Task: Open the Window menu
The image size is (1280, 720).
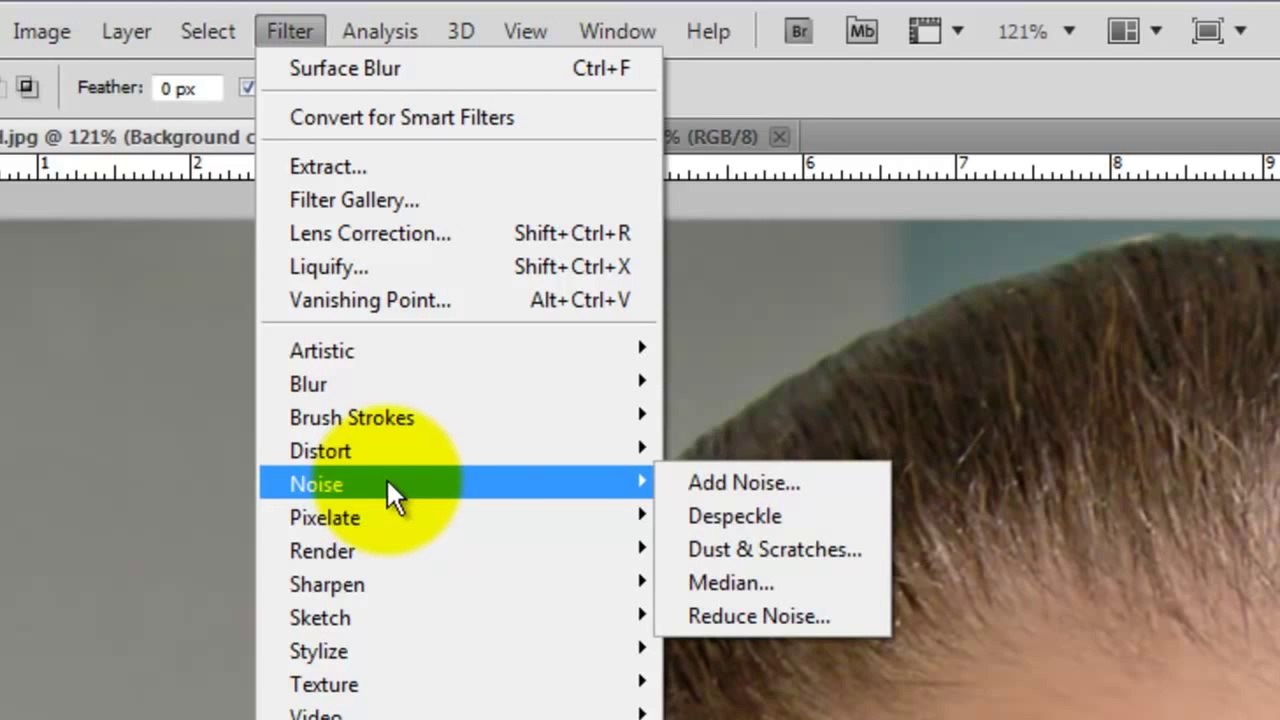Action: pos(617,31)
